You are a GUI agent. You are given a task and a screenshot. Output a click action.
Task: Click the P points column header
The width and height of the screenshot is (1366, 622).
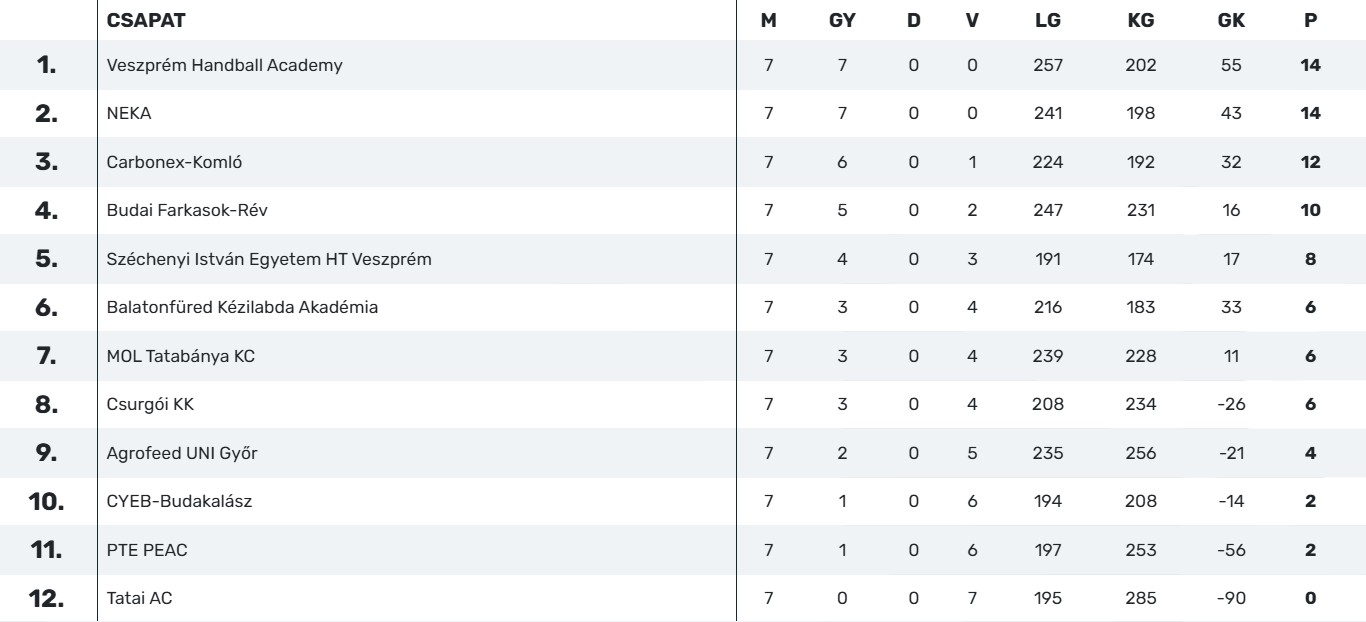(x=1311, y=20)
